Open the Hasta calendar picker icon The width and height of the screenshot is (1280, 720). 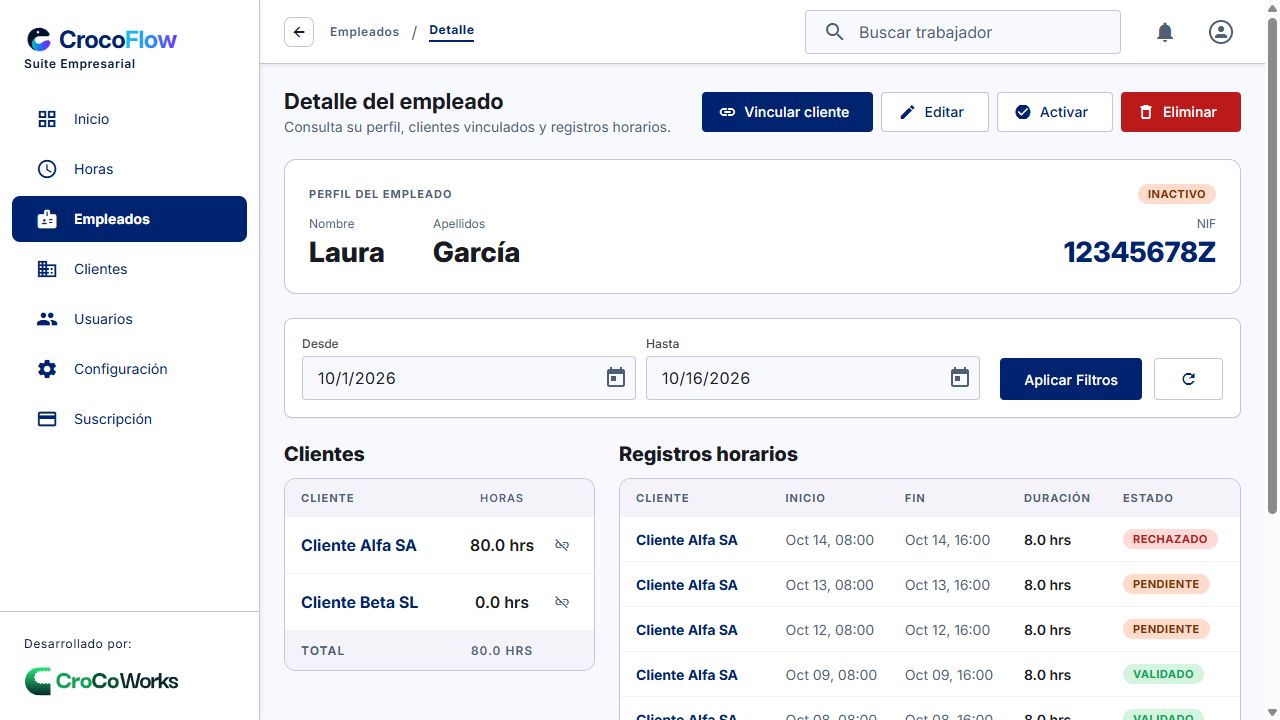pos(960,378)
